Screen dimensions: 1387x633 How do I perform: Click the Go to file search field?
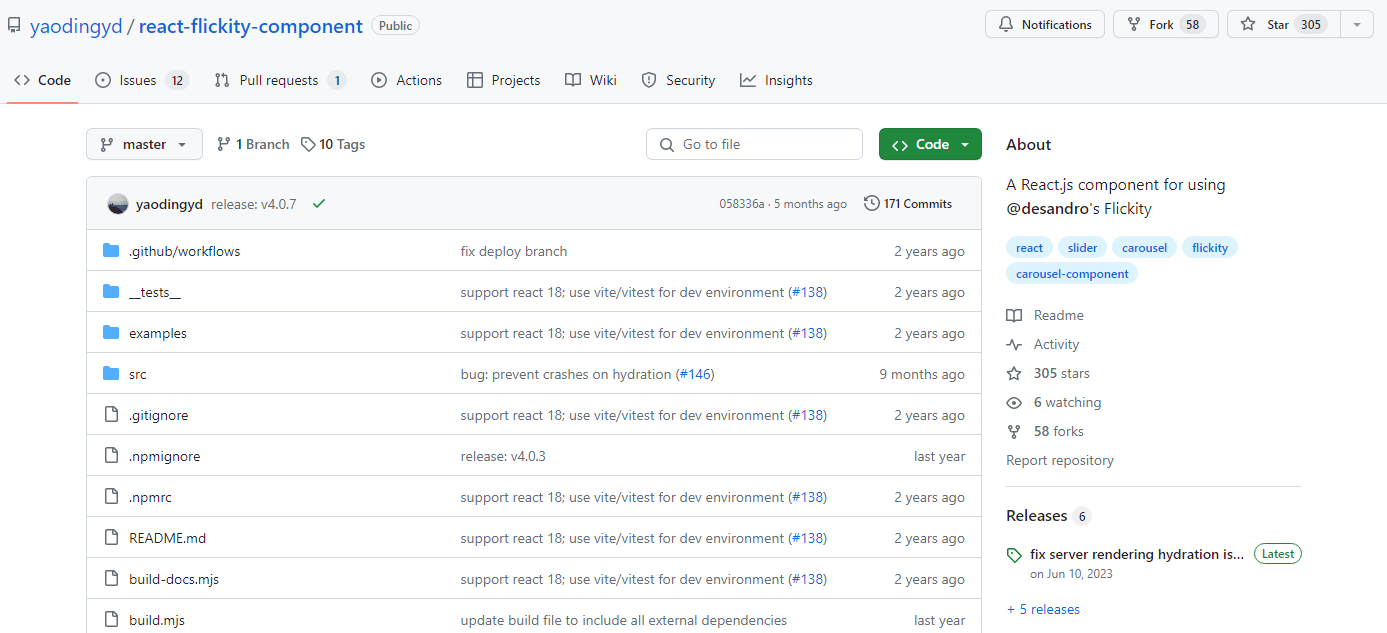[754, 144]
